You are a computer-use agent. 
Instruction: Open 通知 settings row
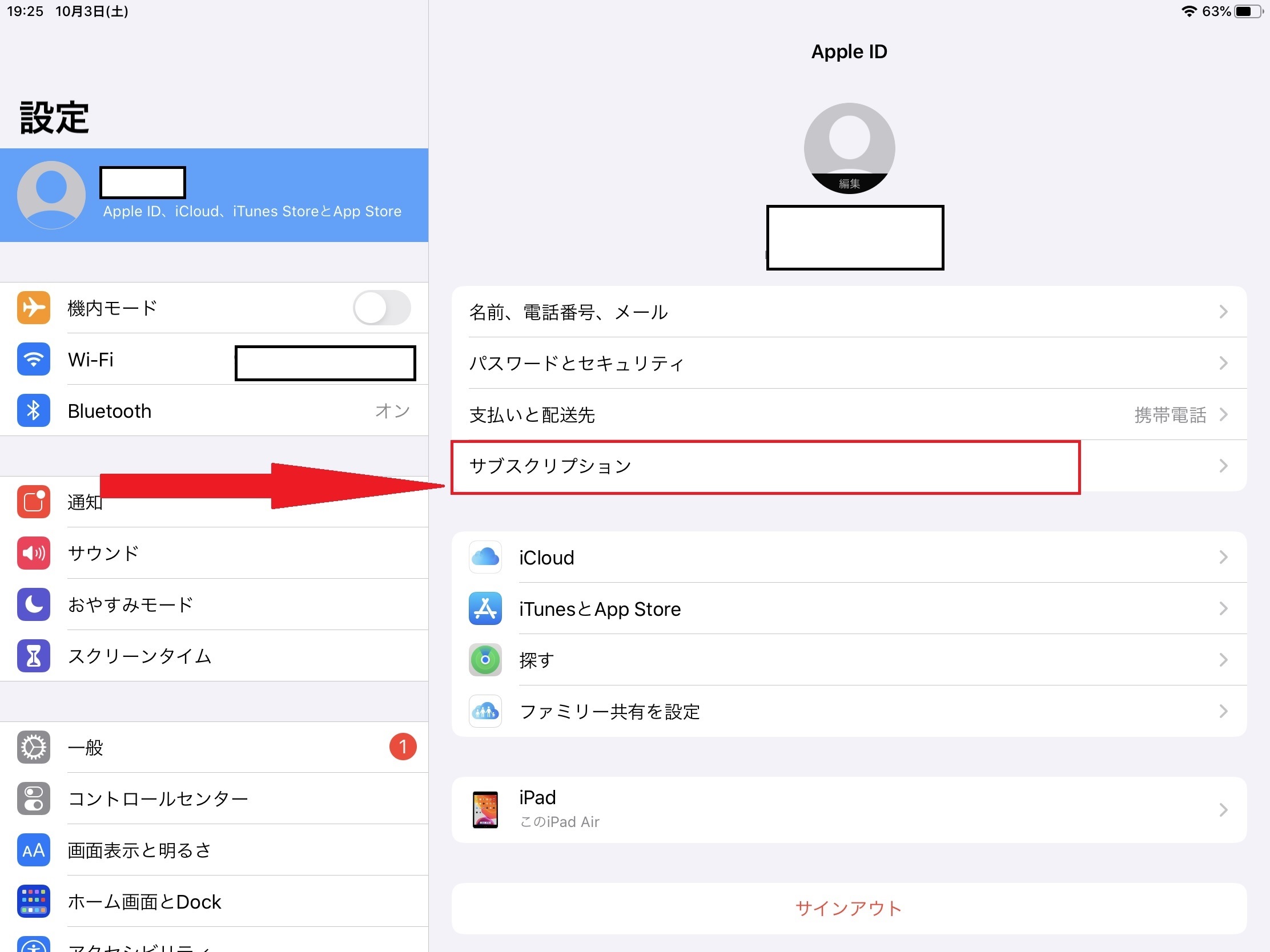[214, 502]
